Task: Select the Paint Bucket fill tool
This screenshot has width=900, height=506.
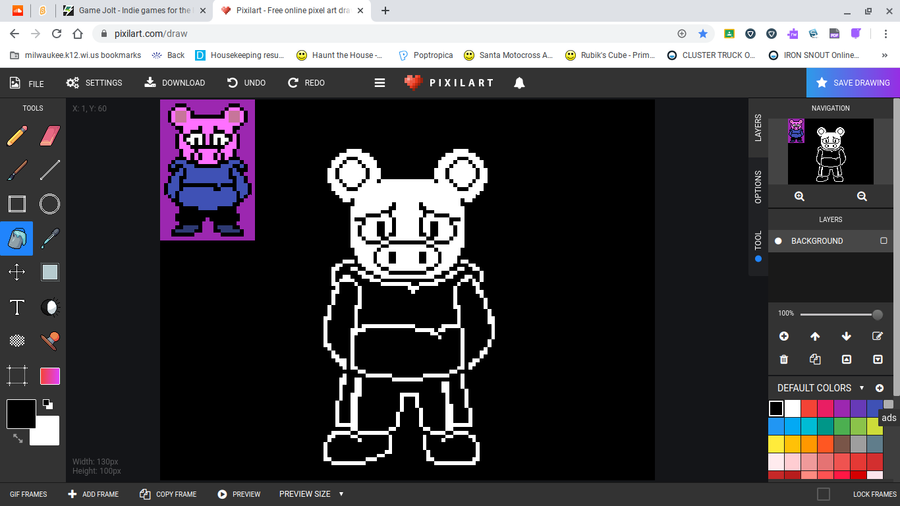Action: 17,238
